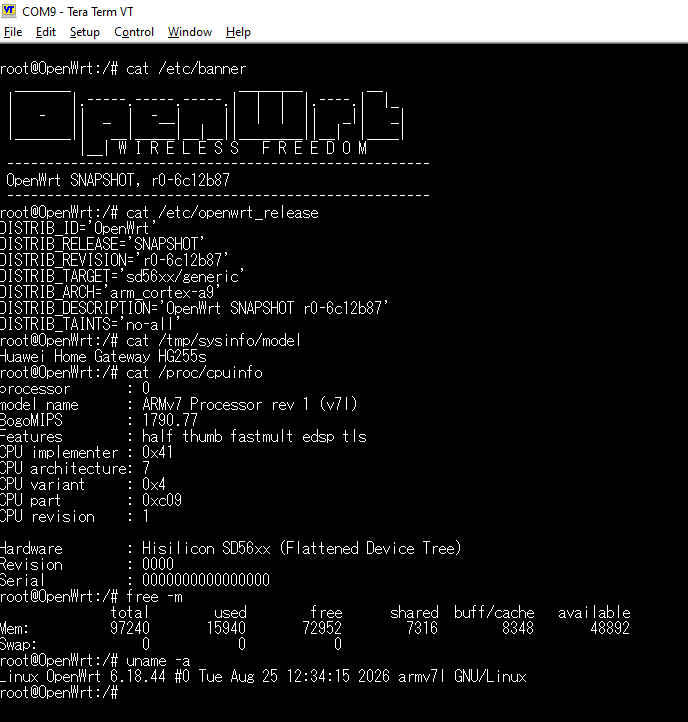Click the OpenWrt SNAPSHOT, r0-6c12b87 banner line
Screen dimensions: 688x722
(x=118, y=180)
